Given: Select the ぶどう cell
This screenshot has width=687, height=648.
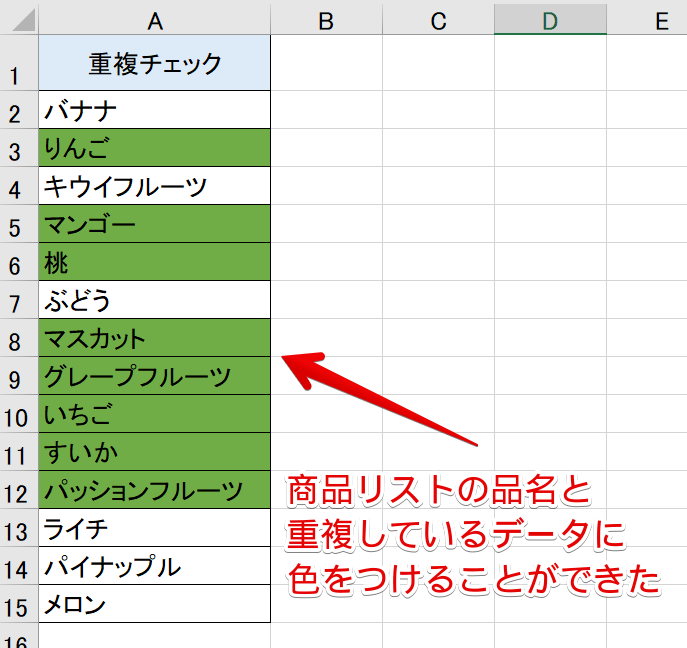Looking at the screenshot, I should pos(155,300).
